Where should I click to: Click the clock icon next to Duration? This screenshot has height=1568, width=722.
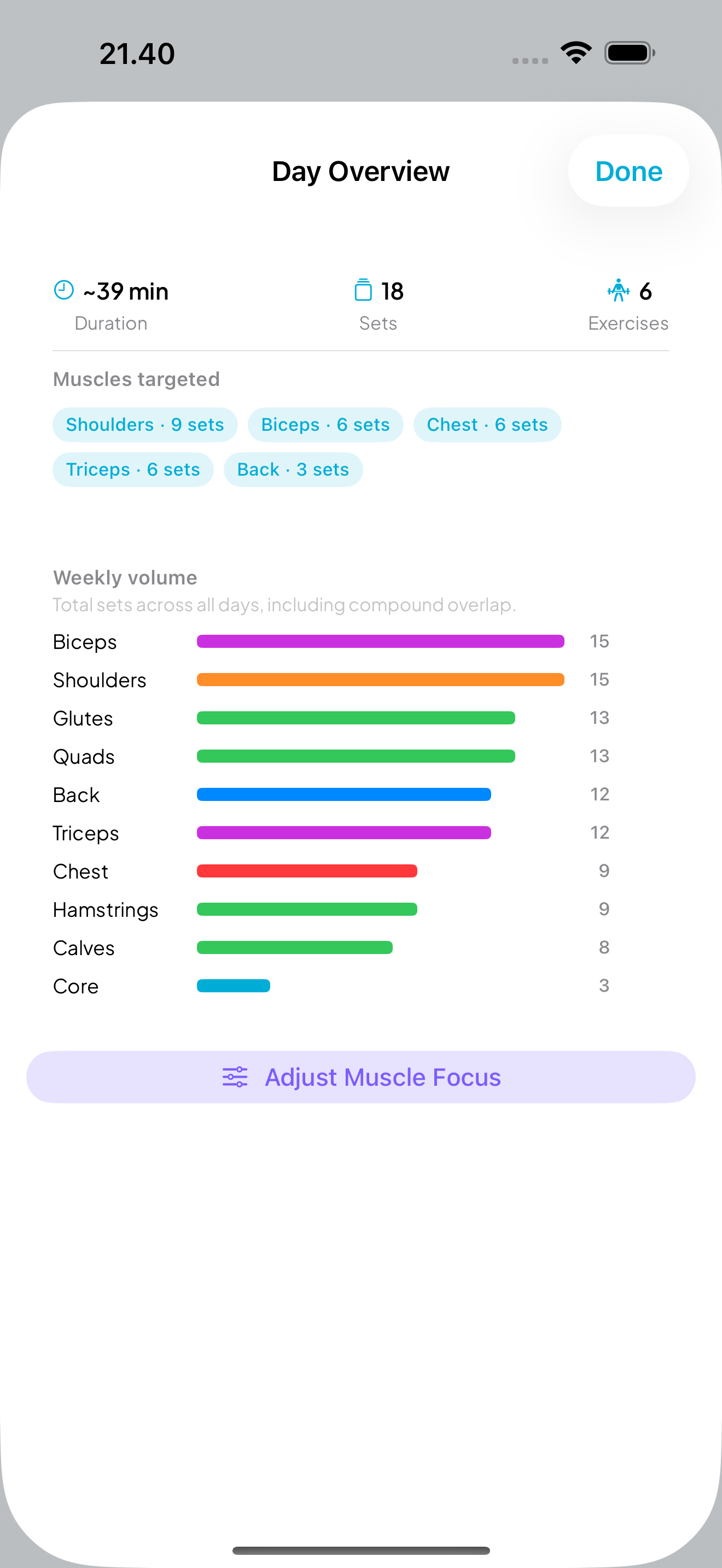coord(63,290)
